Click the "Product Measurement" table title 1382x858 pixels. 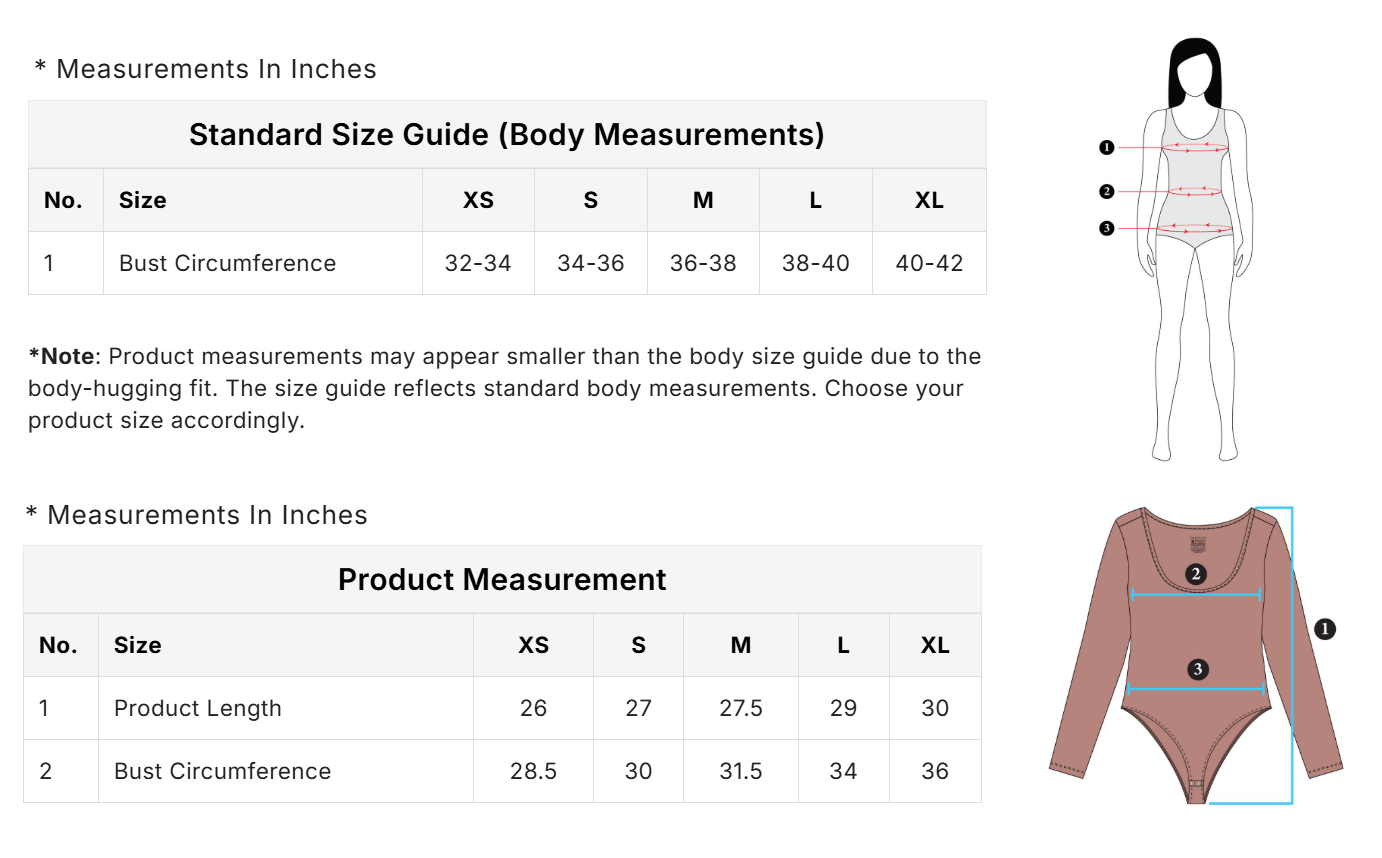click(502, 579)
